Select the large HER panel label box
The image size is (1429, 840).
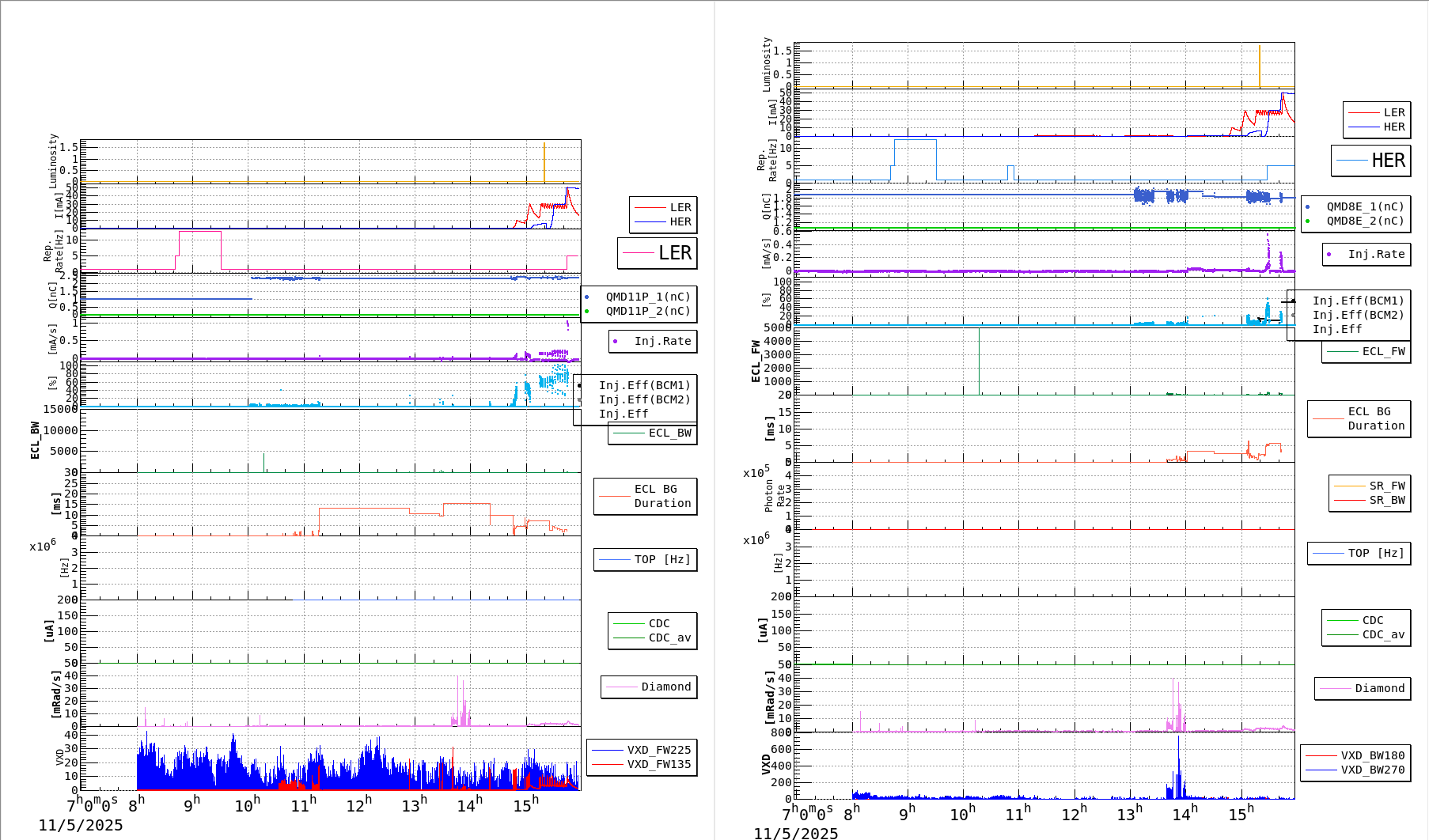(1370, 161)
